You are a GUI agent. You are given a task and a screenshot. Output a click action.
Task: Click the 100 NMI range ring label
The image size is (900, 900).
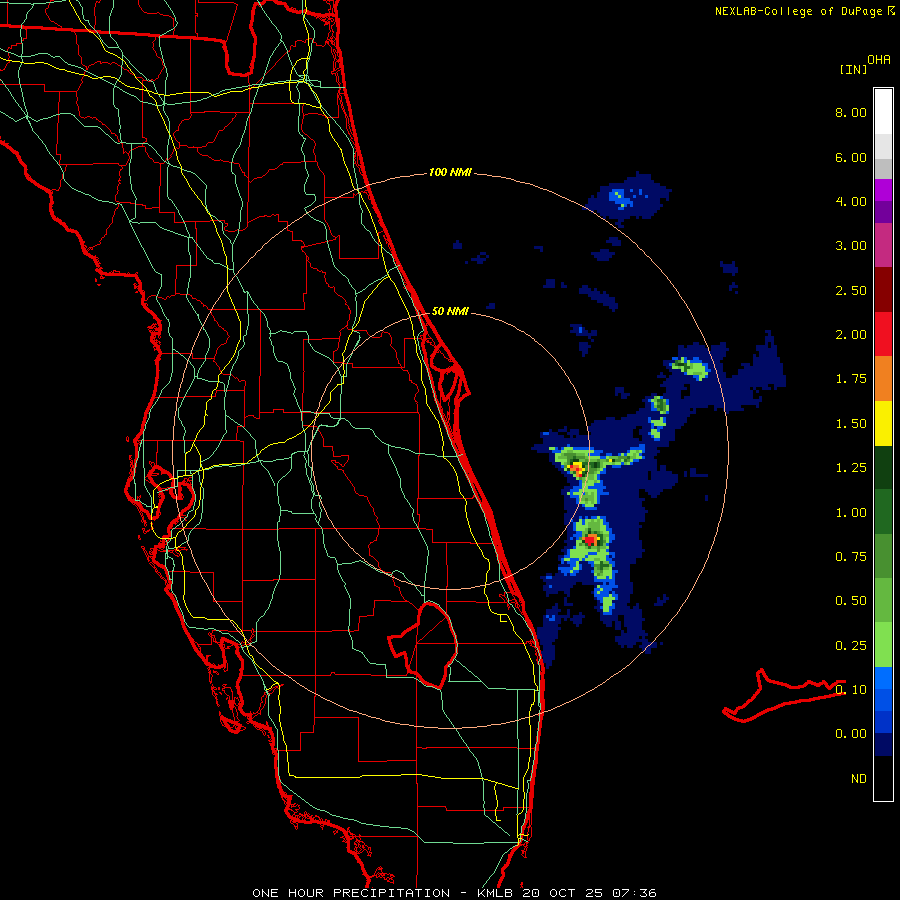click(x=450, y=172)
